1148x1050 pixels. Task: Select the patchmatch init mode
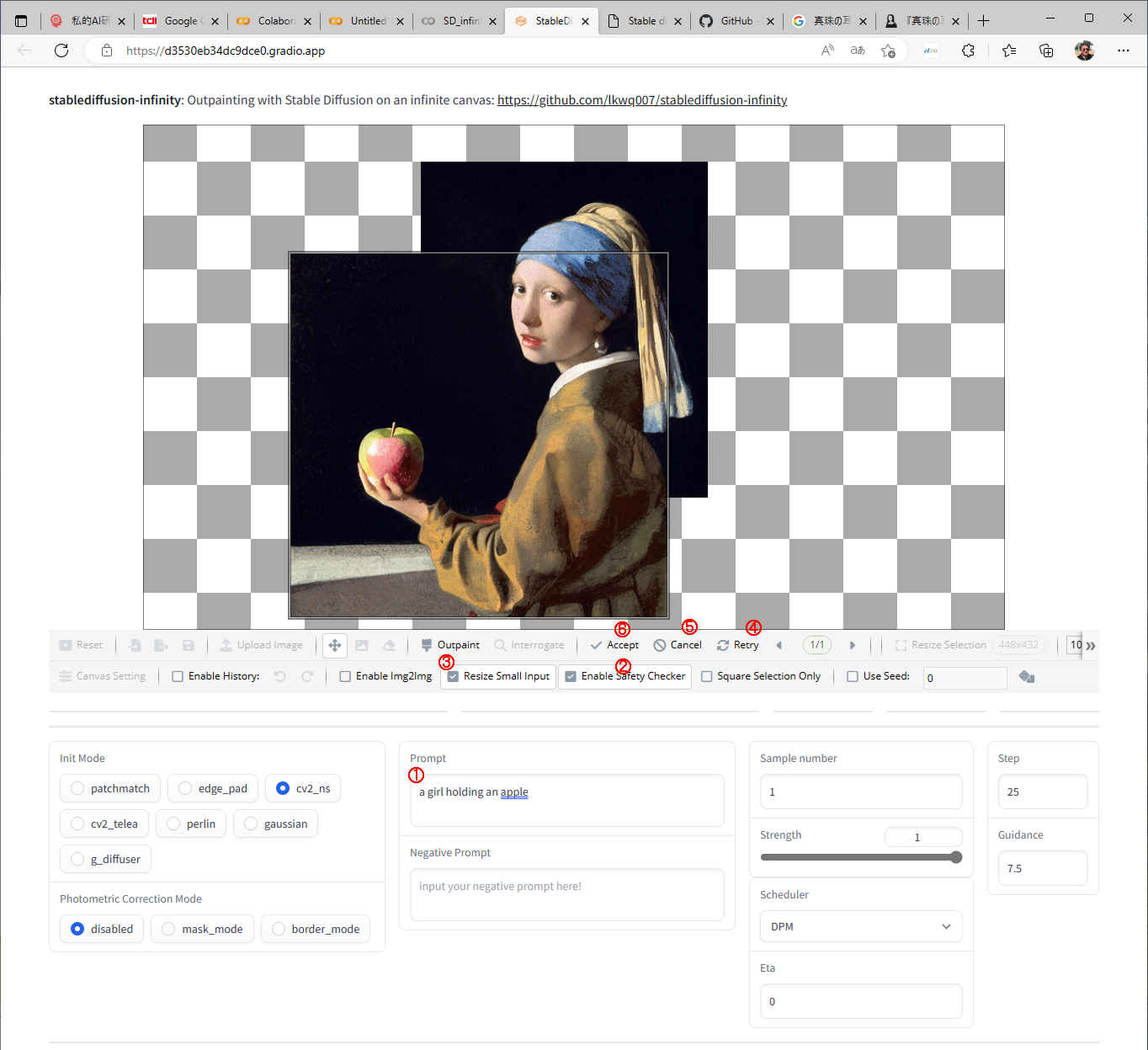[78, 788]
